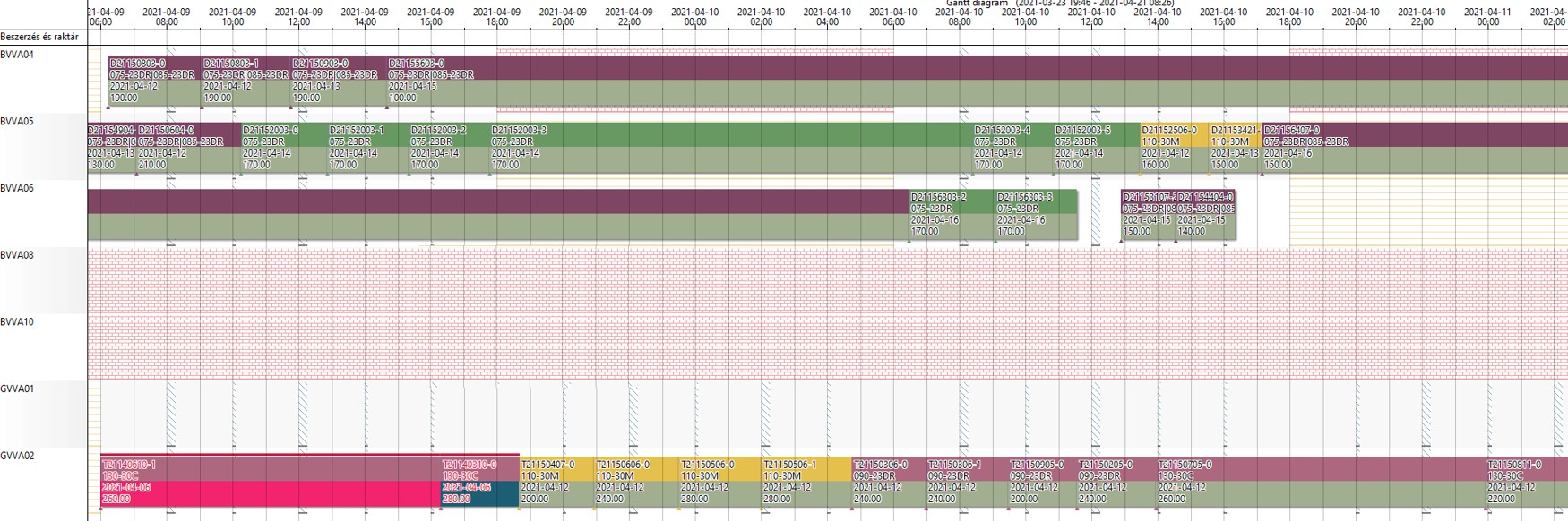This screenshot has width=1568, height=521.
Task: Click the 2021-04-09 08:00 time header
Action: point(167,17)
